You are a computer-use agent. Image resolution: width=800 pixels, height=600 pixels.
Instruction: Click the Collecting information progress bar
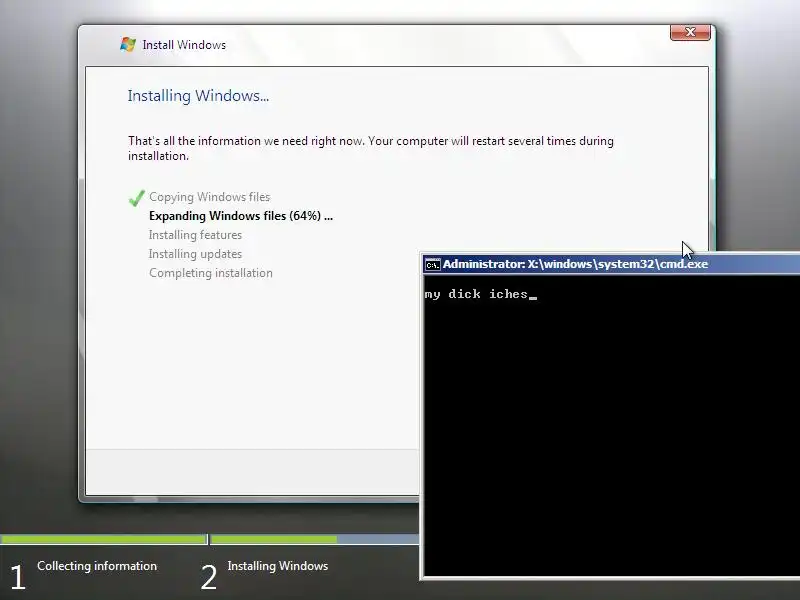click(103, 539)
